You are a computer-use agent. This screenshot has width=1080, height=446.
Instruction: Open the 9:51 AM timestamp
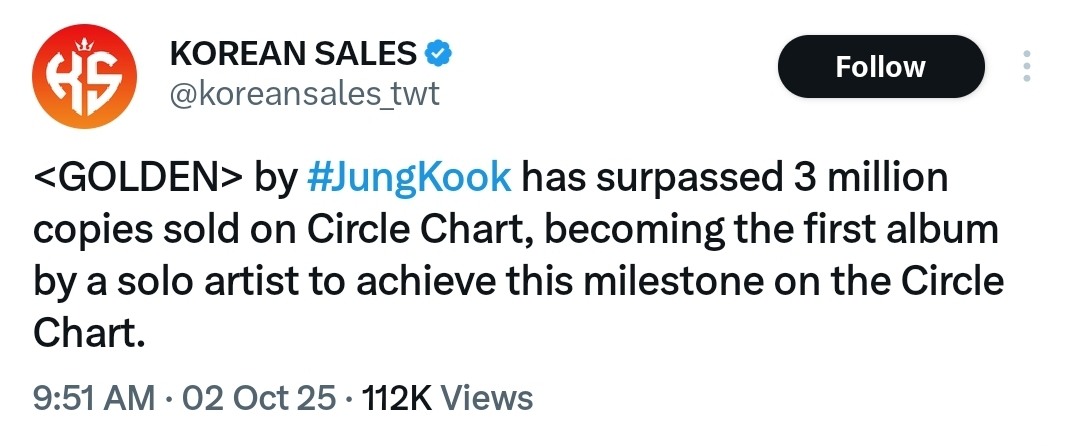(x=95, y=397)
